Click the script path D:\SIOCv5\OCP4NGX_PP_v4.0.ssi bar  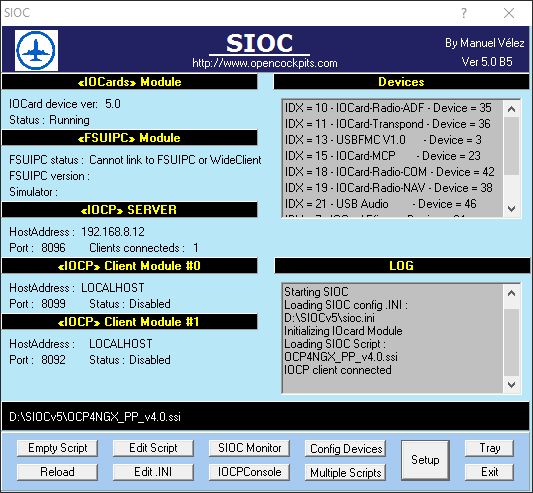(x=265, y=416)
